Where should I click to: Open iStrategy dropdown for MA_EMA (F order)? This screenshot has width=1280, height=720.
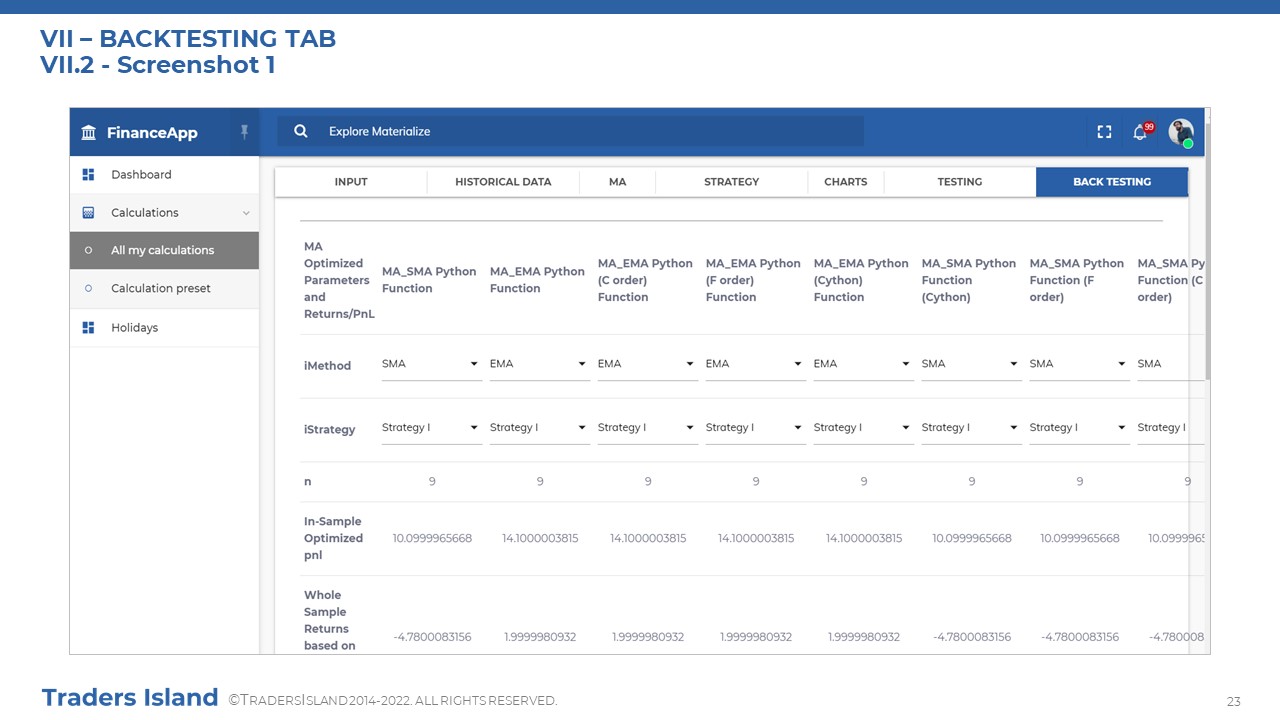(755, 428)
